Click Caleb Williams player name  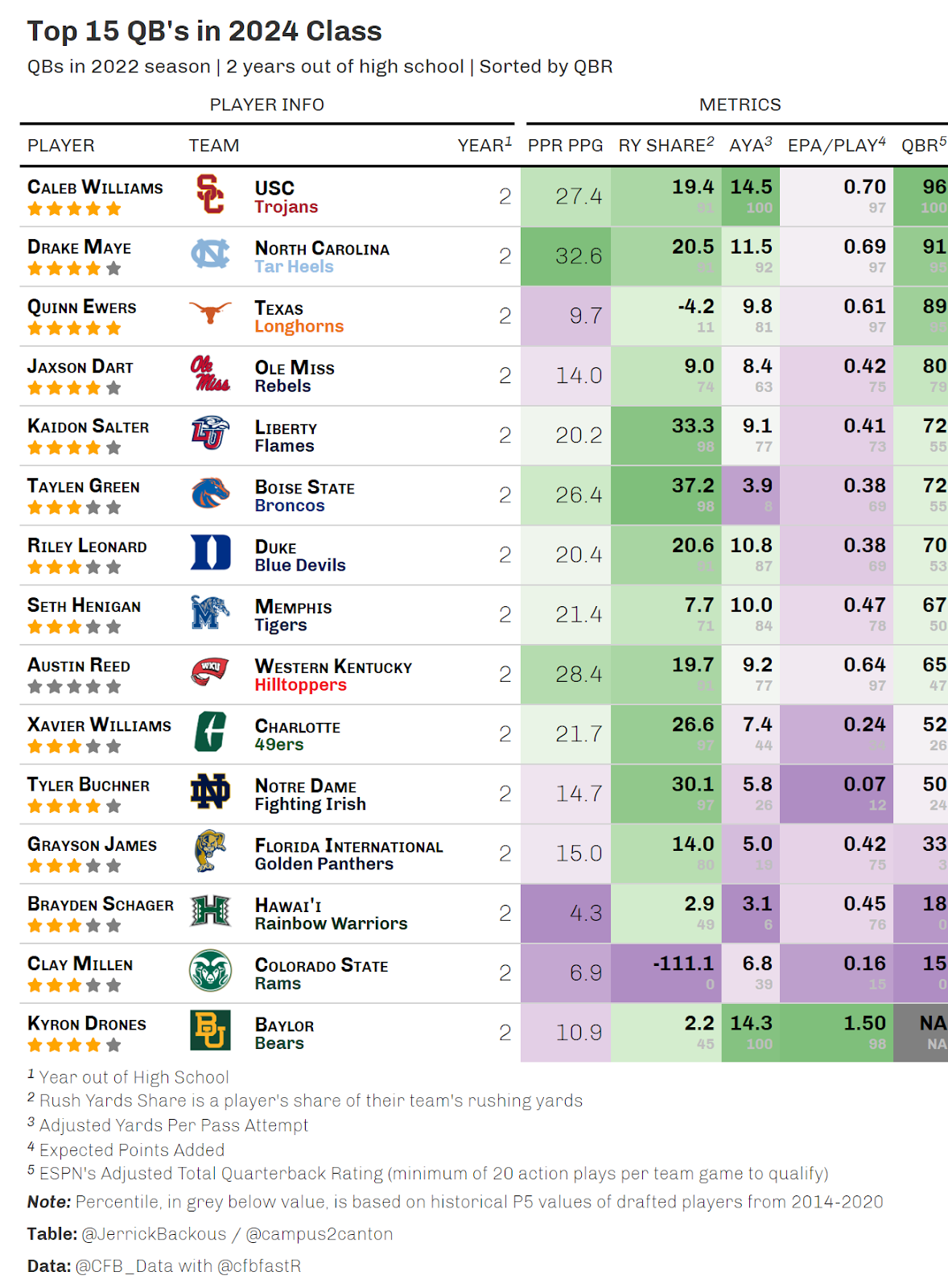point(95,188)
